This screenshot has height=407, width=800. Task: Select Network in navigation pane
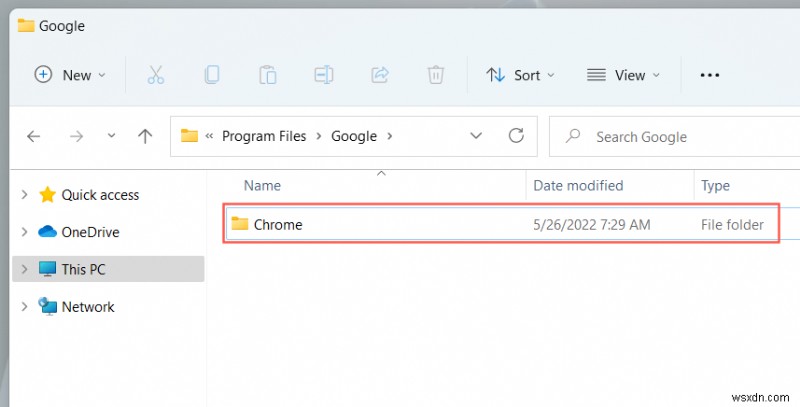88,307
